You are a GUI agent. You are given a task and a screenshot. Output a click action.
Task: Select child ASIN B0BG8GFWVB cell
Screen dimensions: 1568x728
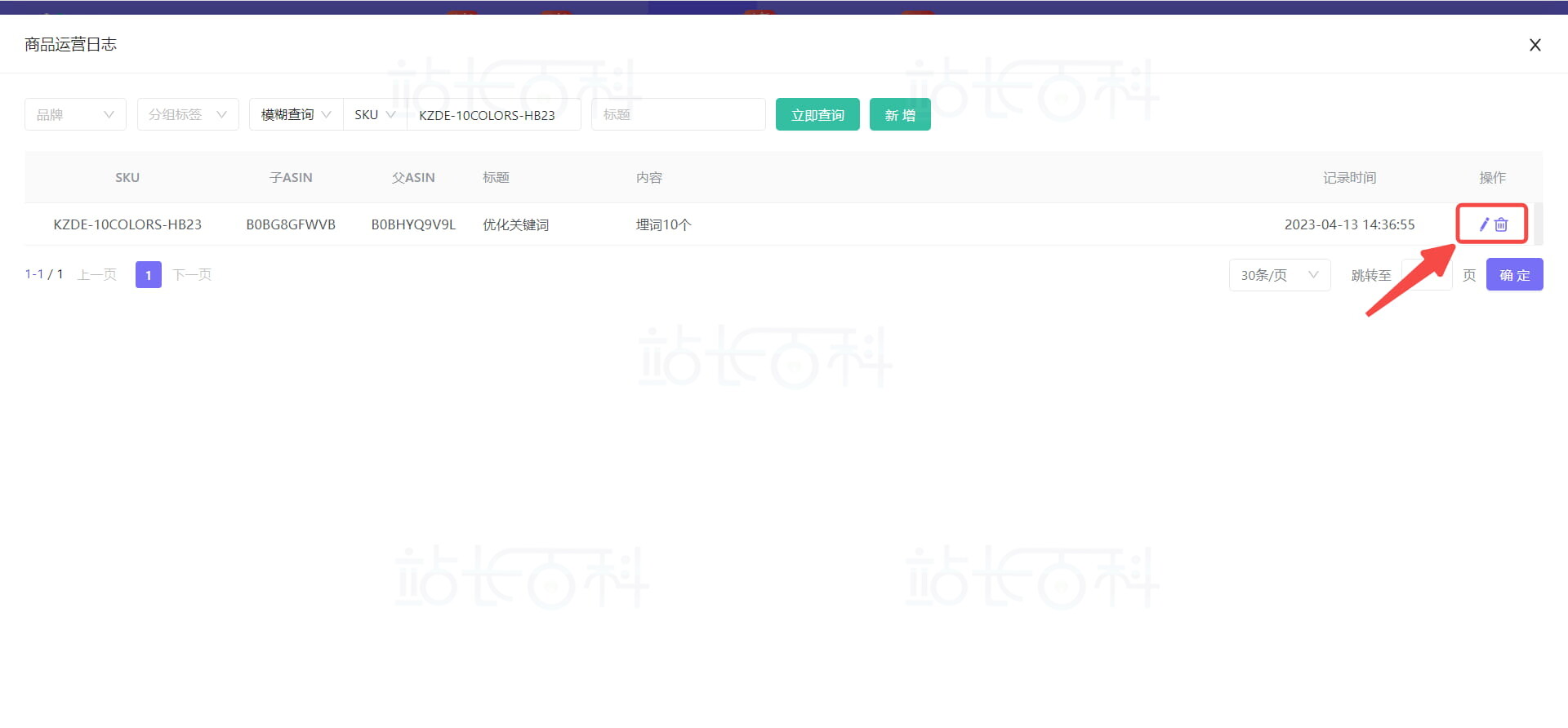(291, 224)
